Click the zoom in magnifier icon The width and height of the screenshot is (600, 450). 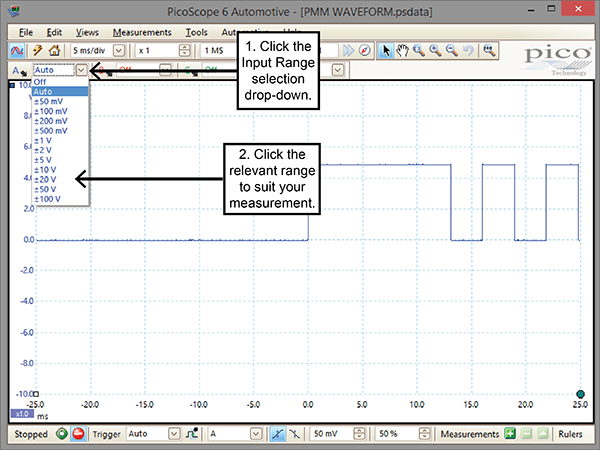(x=435, y=51)
